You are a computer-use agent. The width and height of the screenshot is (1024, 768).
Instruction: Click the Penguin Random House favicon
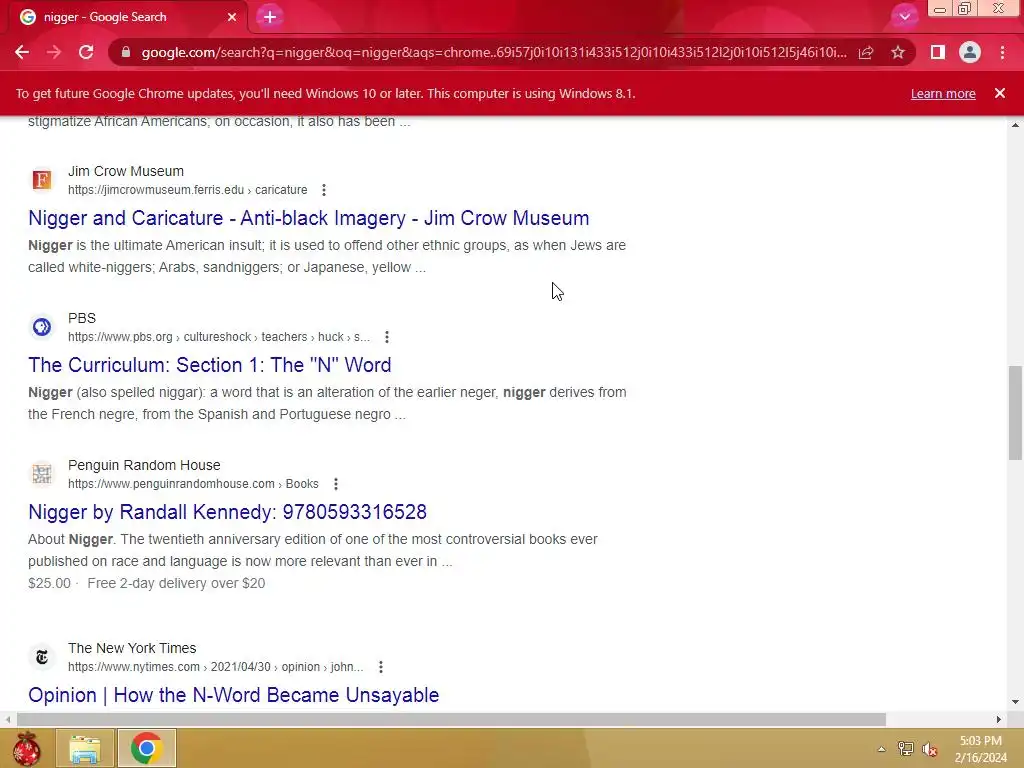[x=42, y=473]
